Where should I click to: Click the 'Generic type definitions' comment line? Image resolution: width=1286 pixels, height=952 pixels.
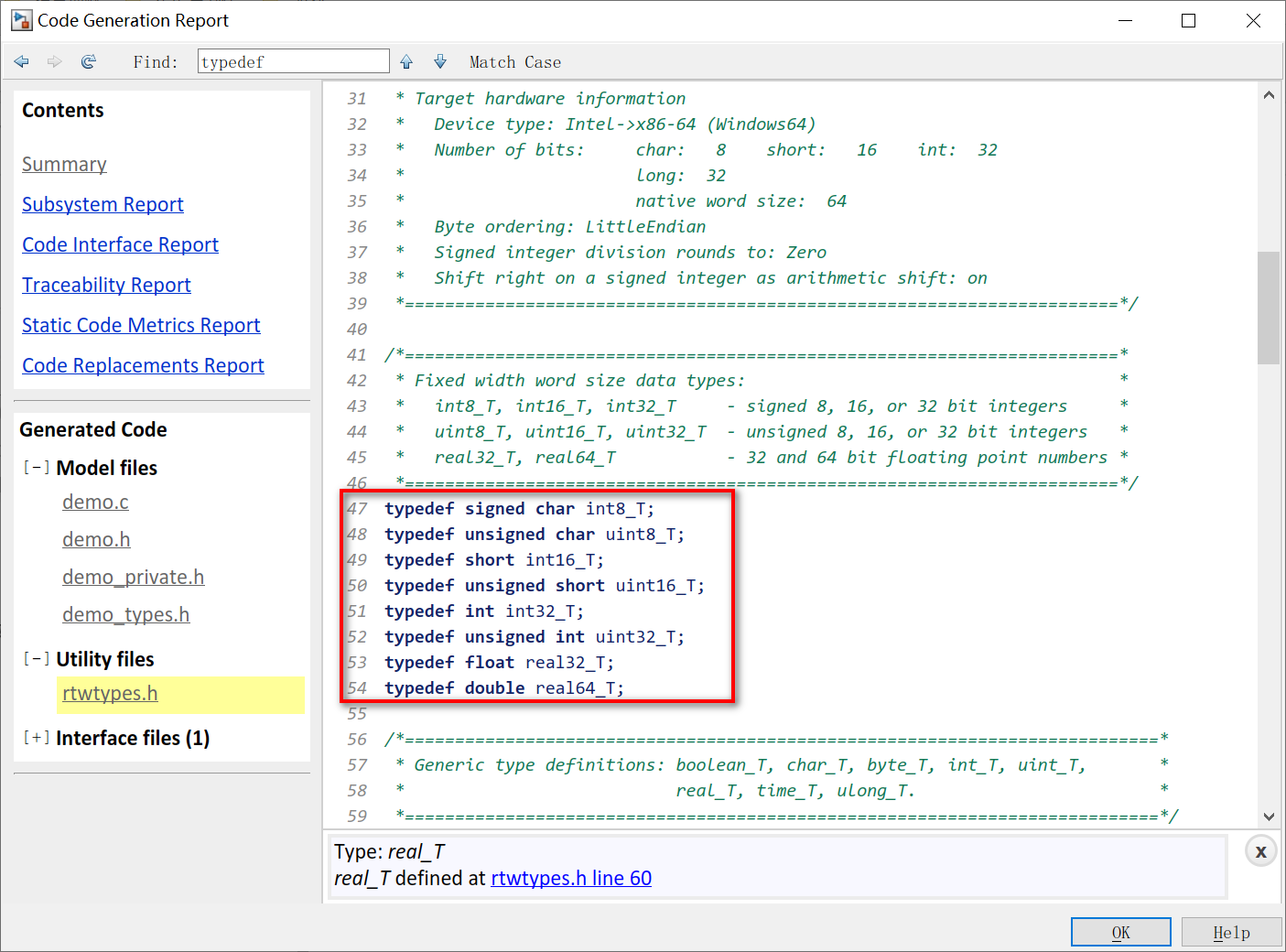[749, 764]
